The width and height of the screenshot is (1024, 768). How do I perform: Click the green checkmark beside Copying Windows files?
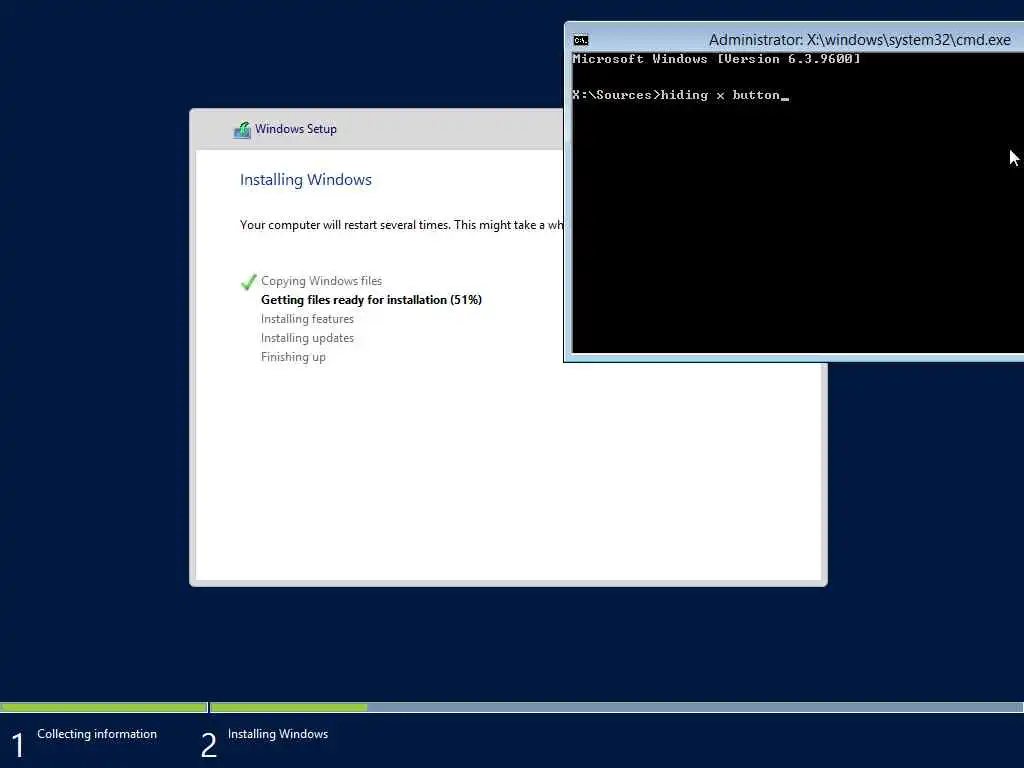point(248,282)
